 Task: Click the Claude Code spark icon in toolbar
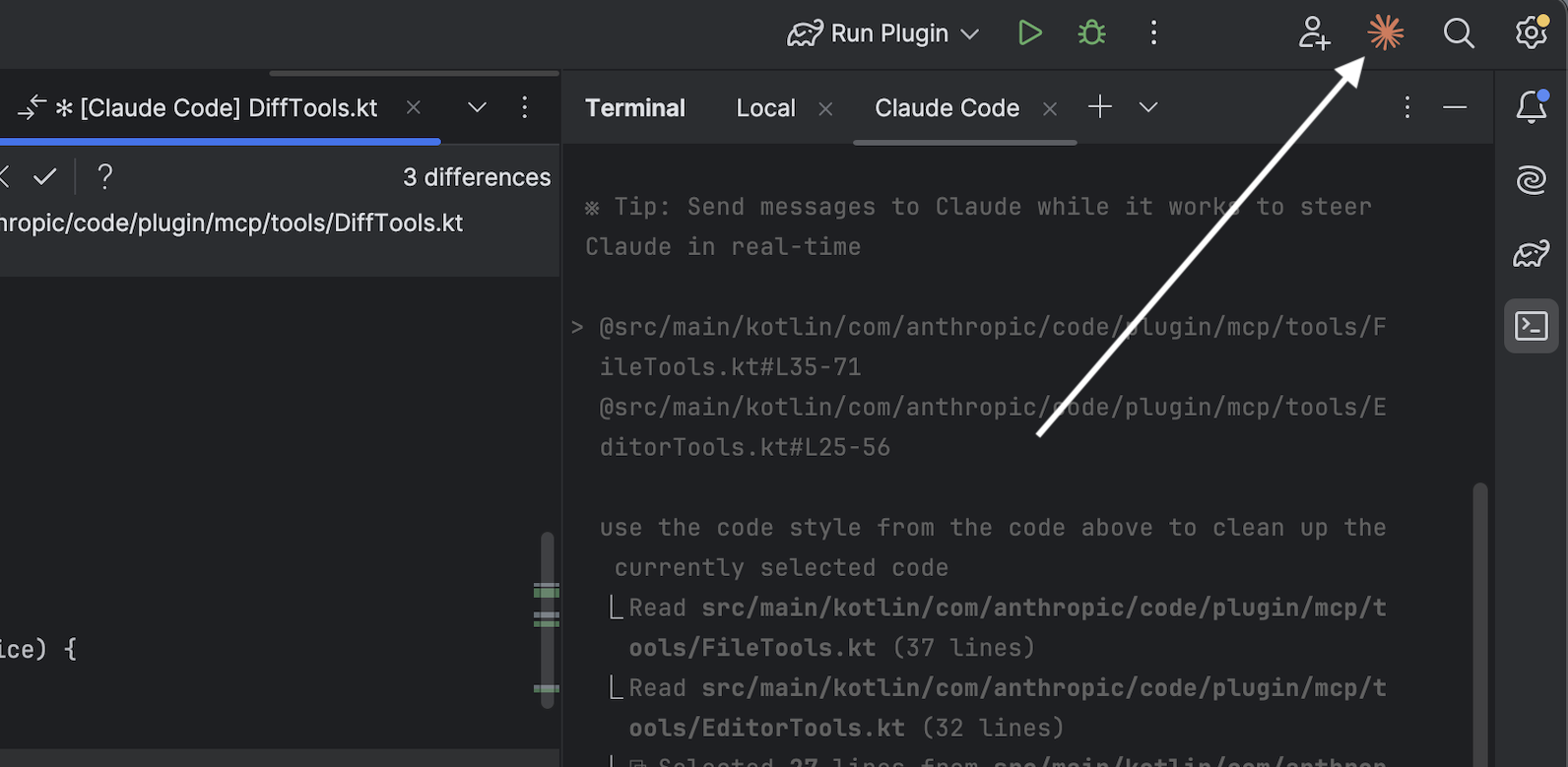1386,33
